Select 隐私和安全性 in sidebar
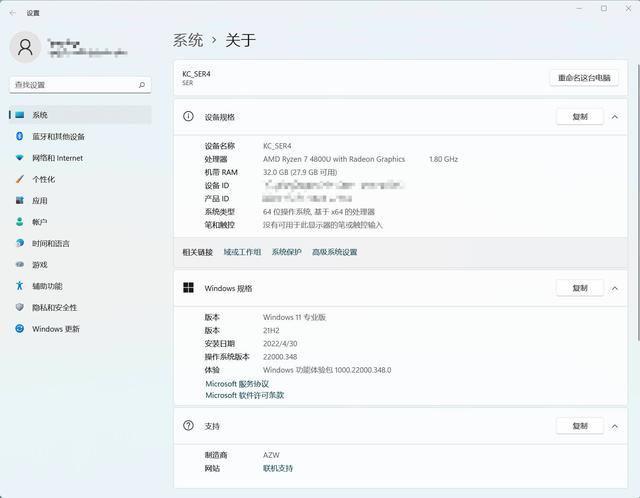Screen dimensions: 640x498 pyautogui.click(x=54, y=308)
